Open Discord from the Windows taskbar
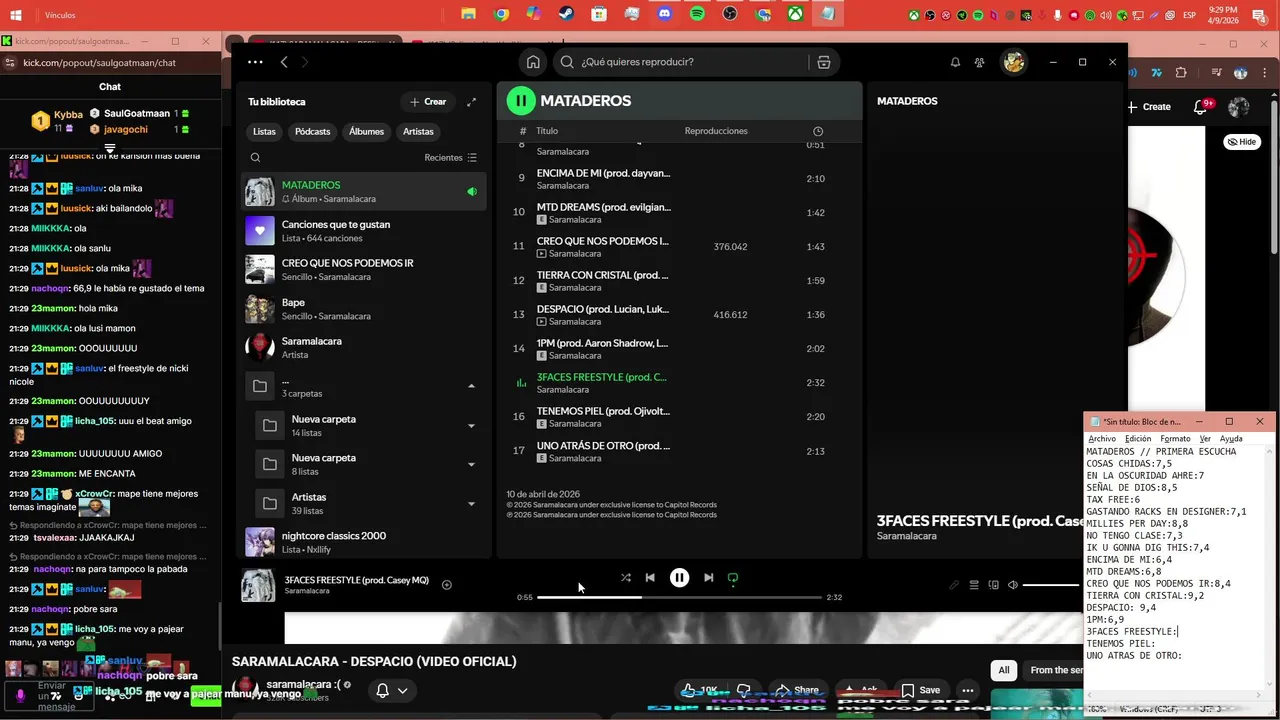 coord(665,14)
